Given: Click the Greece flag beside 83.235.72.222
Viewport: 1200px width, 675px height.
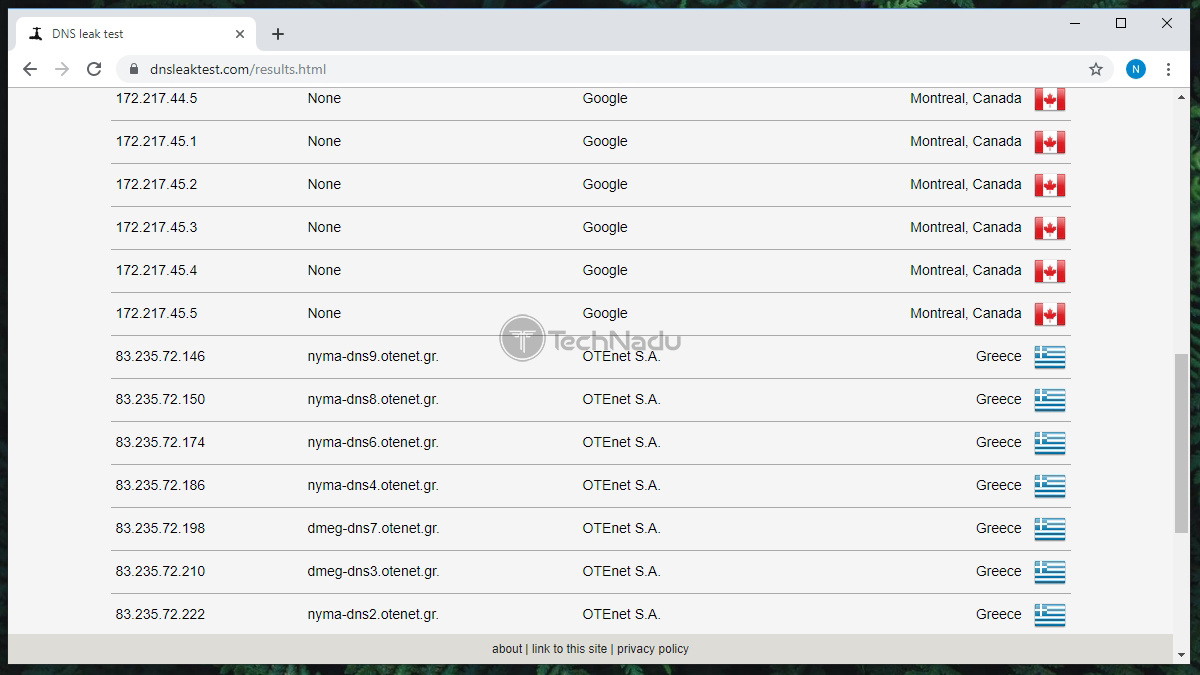Looking at the screenshot, I should pos(1050,613).
